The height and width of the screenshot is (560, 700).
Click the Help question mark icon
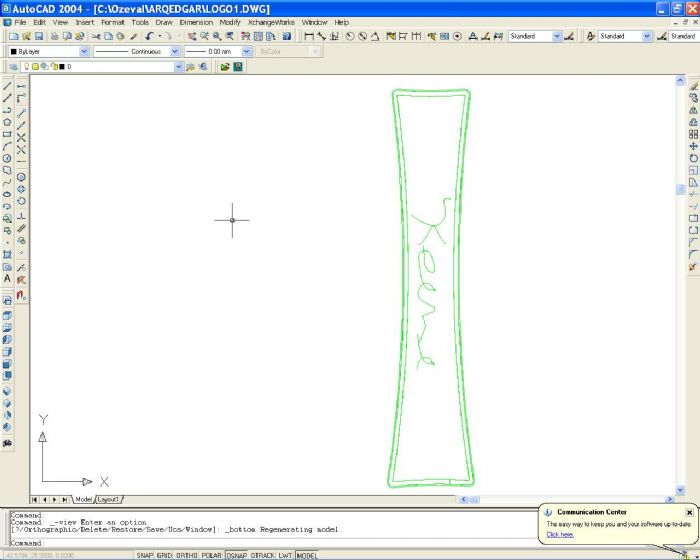click(287, 36)
